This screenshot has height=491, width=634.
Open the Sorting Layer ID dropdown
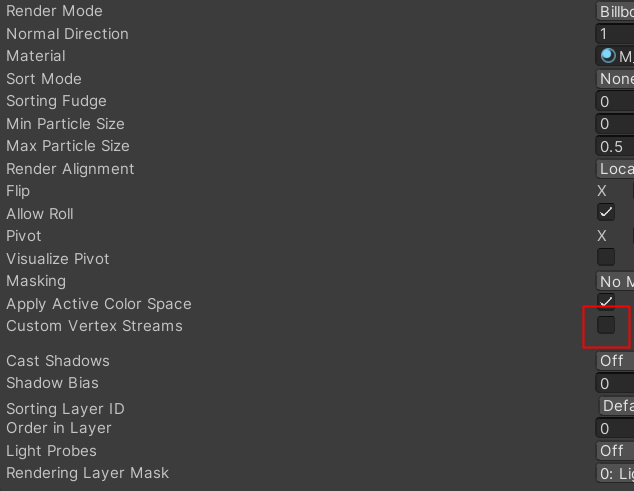pyautogui.click(x=616, y=406)
